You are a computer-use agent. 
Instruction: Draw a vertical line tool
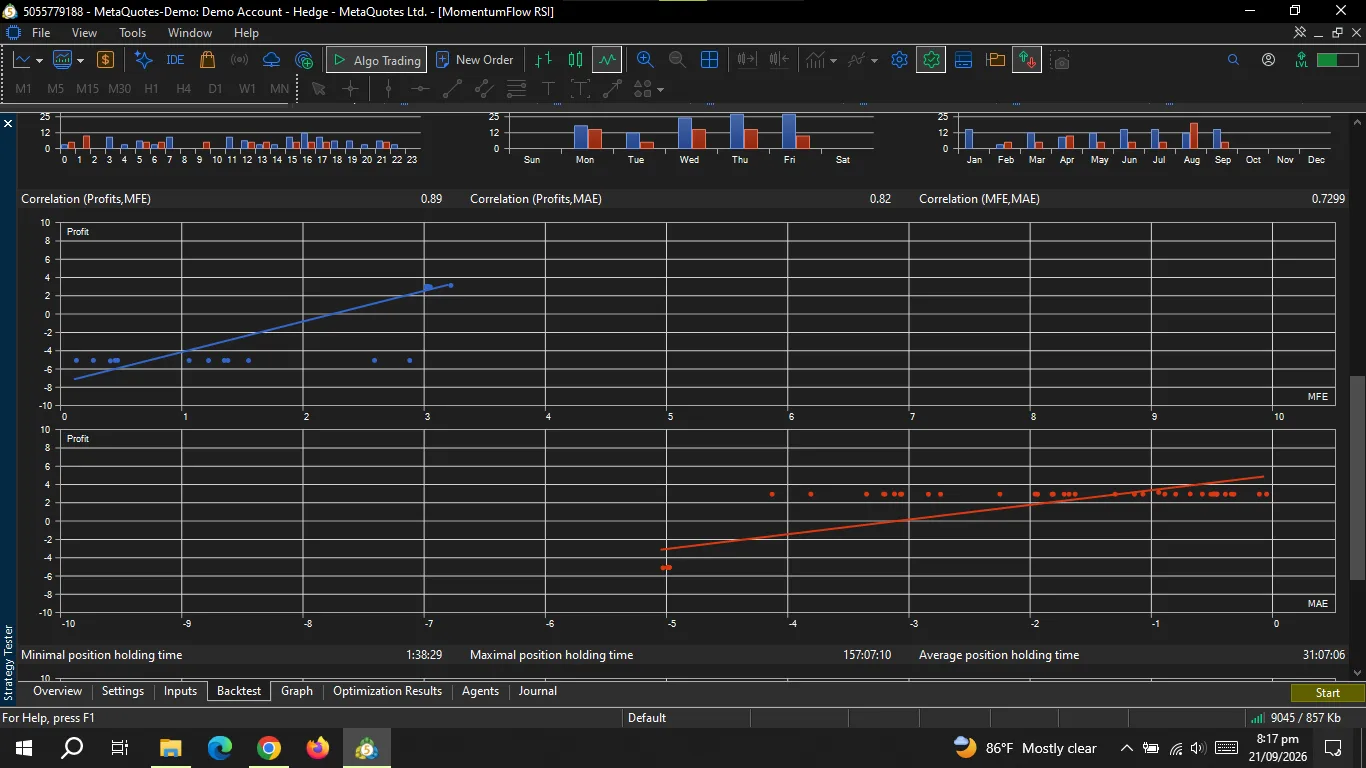pyautogui.click(x=389, y=89)
